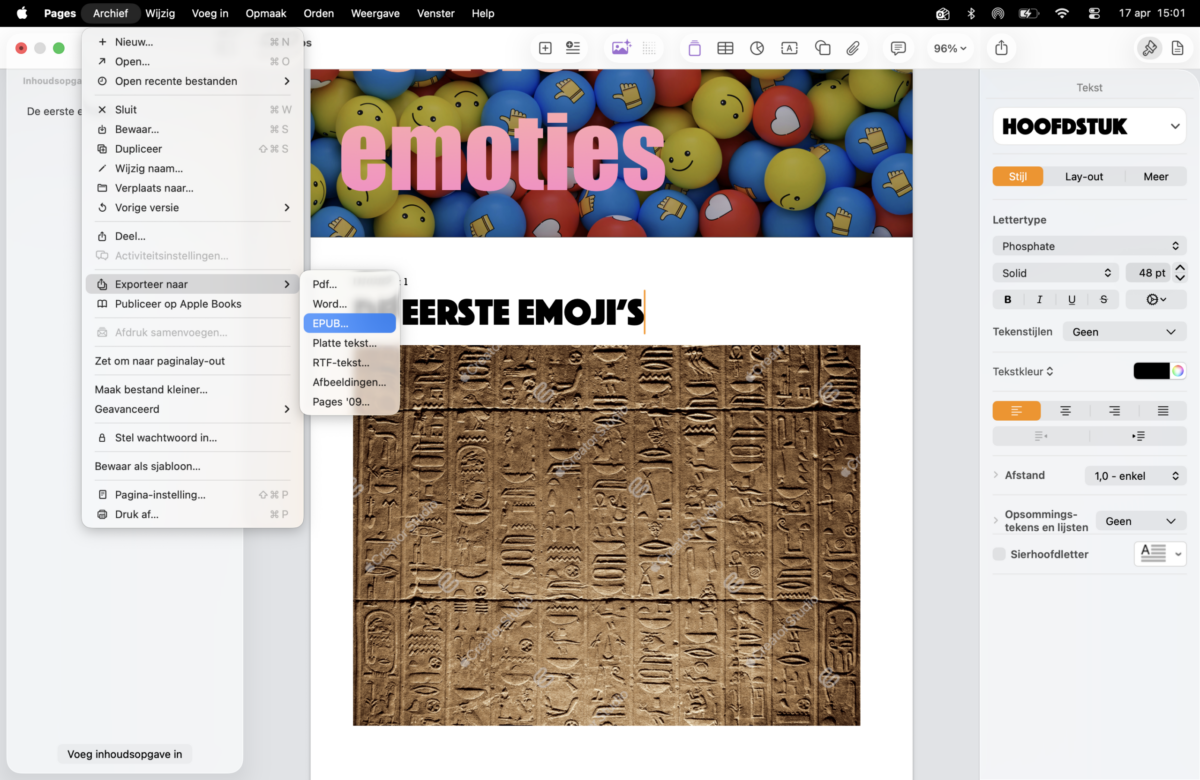Image resolution: width=1200 pixels, height=780 pixels.
Task: Open the Phosphate font dropdown
Action: (1089, 246)
